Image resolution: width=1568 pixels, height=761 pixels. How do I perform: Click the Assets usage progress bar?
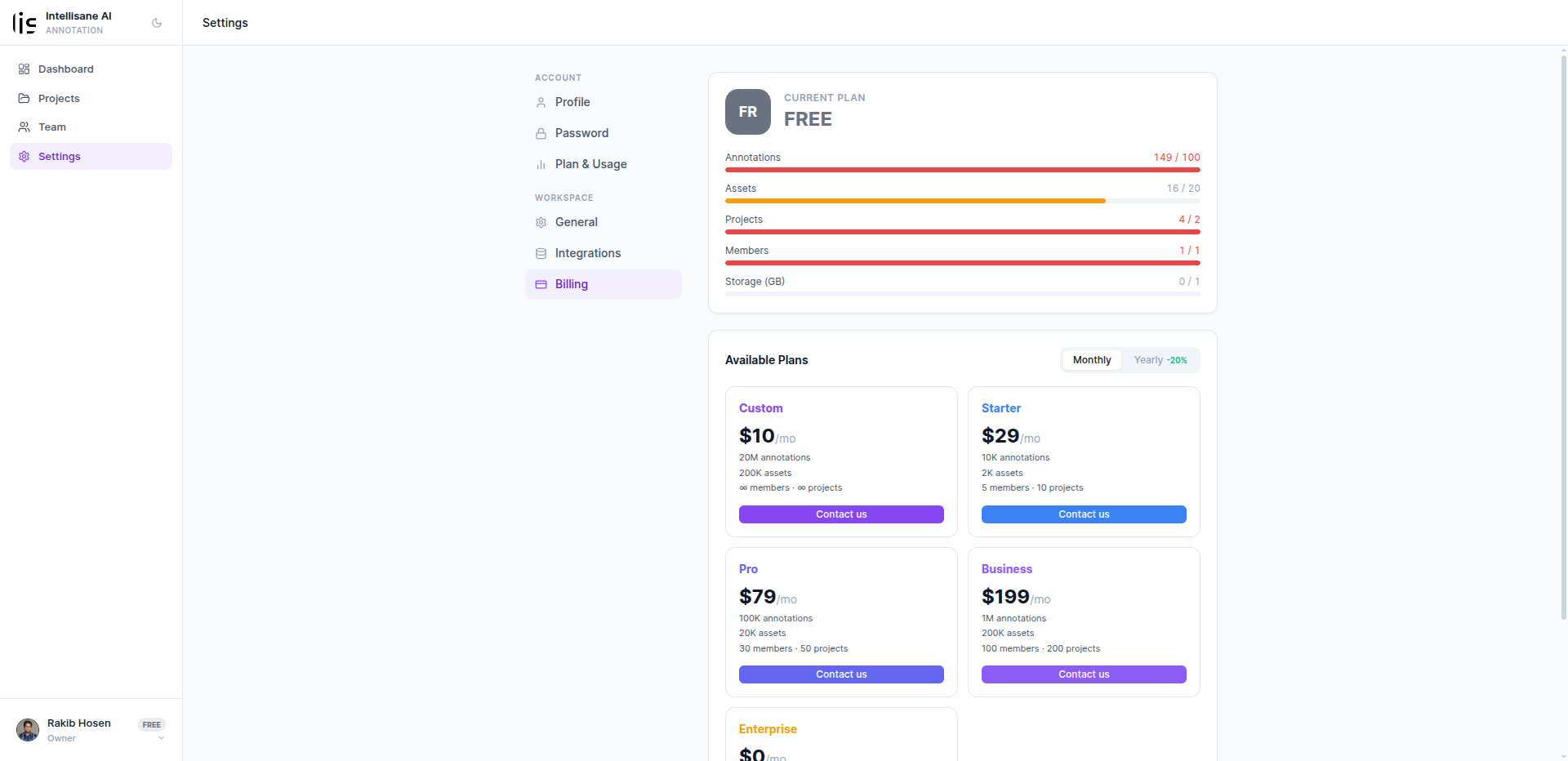(x=963, y=201)
